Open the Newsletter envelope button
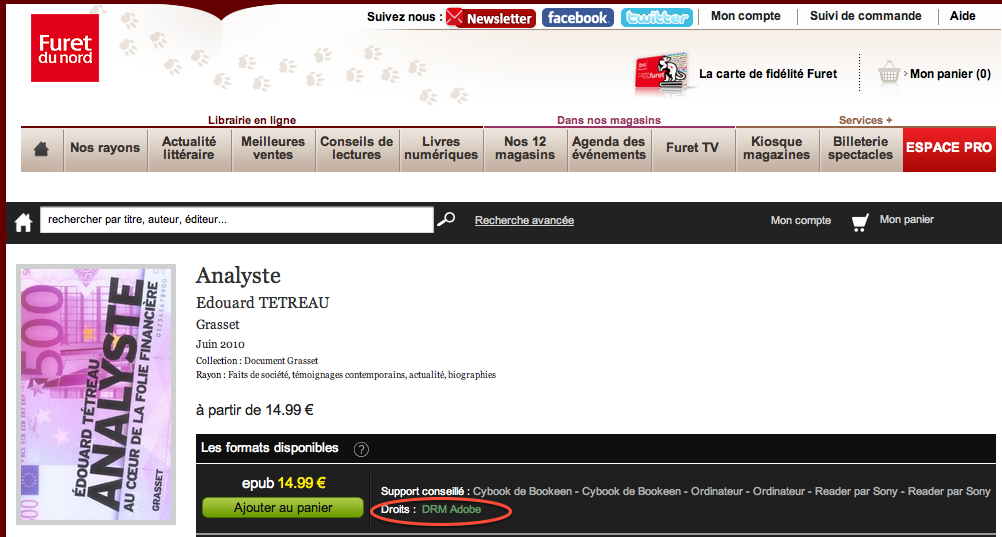1002x537 pixels. click(x=491, y=18)
